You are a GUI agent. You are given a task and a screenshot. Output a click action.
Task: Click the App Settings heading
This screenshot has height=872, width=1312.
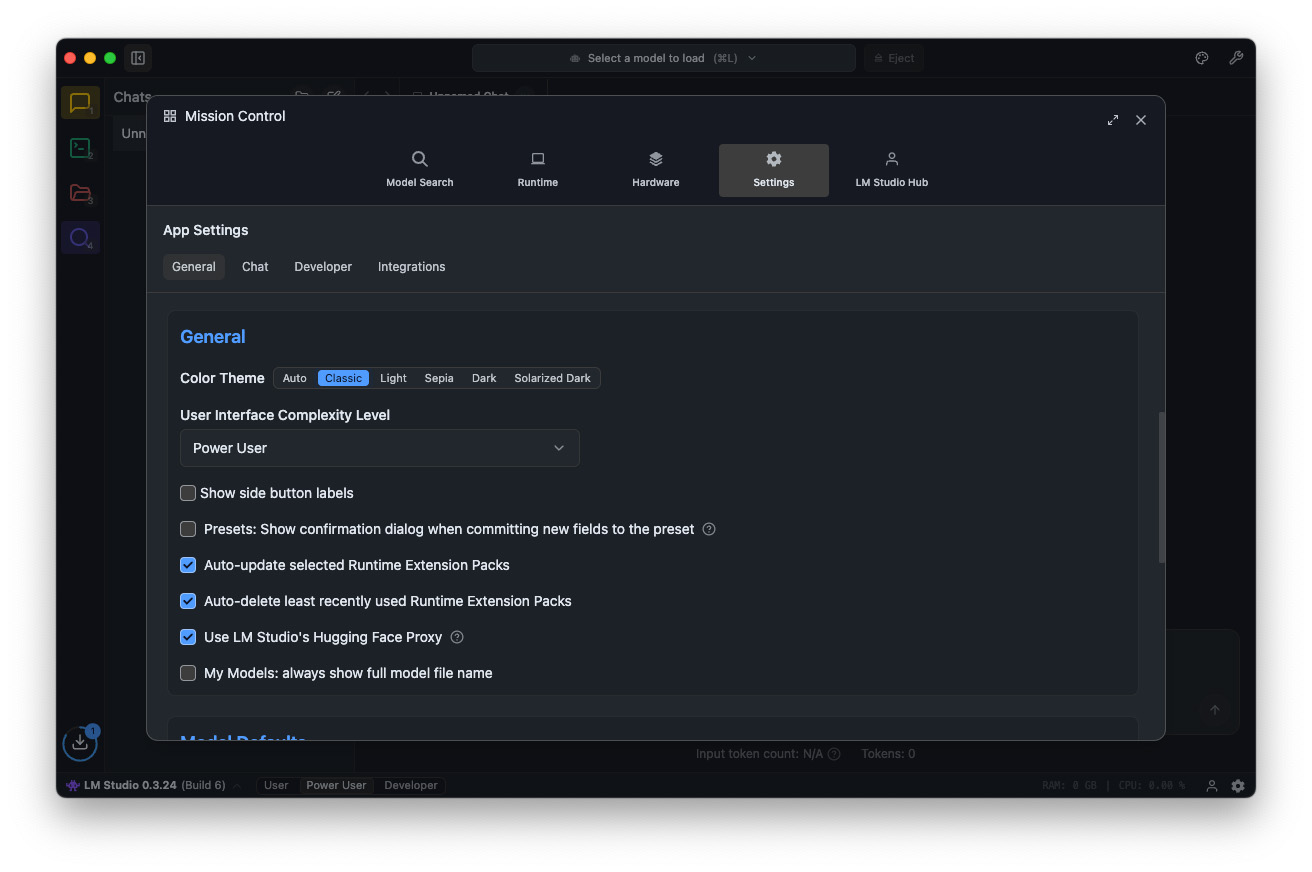pos(206,230)
